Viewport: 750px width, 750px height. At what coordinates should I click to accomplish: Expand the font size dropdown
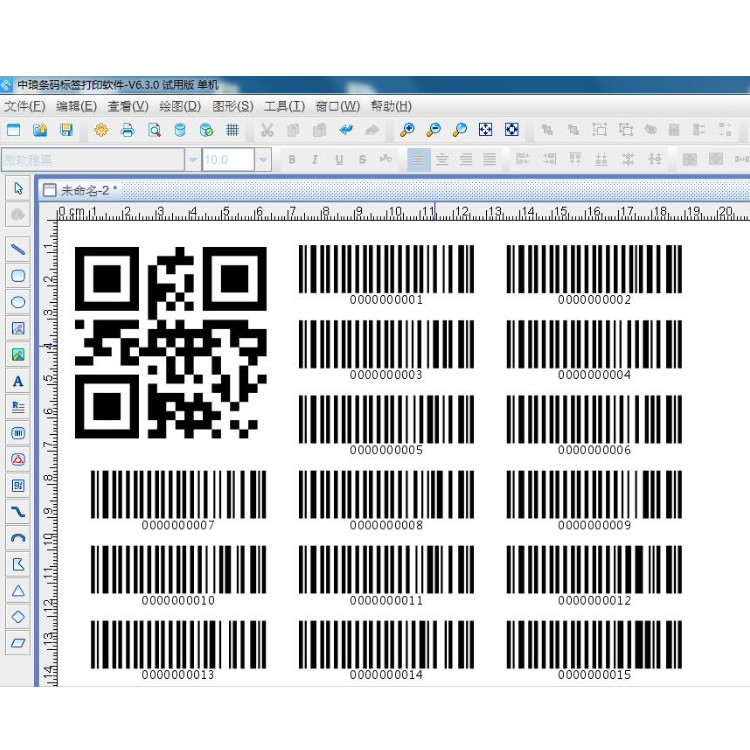[263, 160]
